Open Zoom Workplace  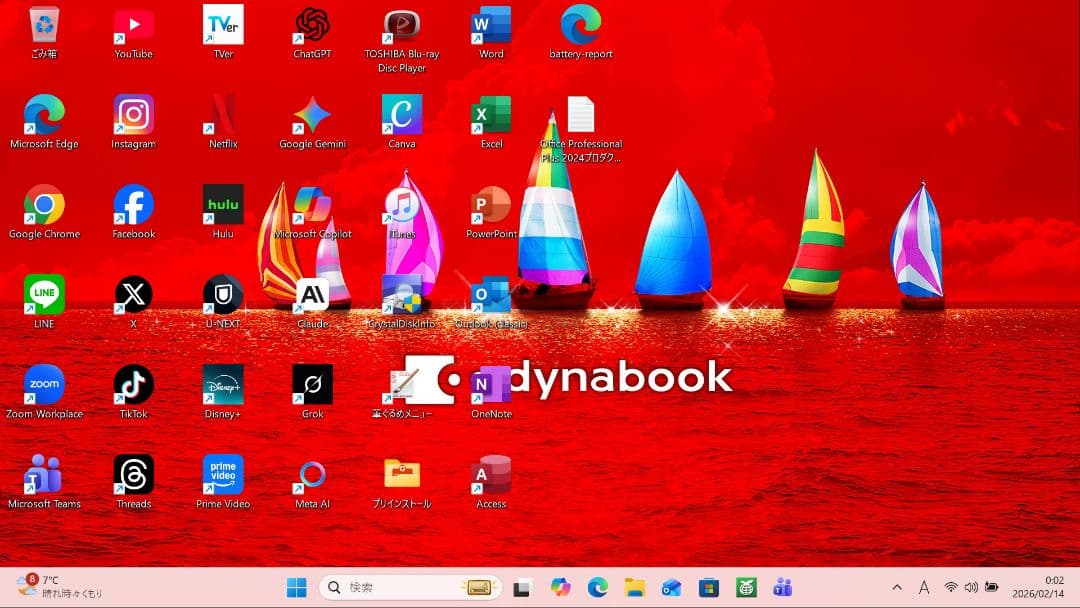(44, 385)
